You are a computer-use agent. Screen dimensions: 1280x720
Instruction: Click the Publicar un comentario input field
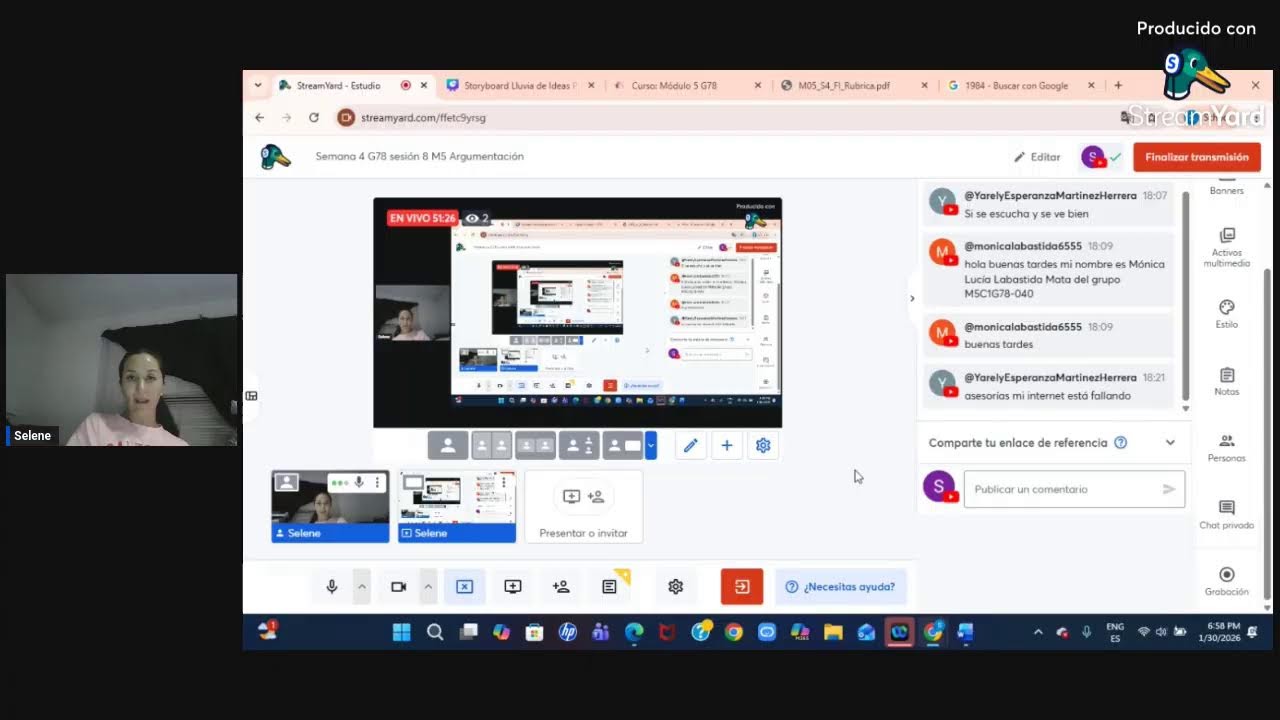tap(1074, 489)
